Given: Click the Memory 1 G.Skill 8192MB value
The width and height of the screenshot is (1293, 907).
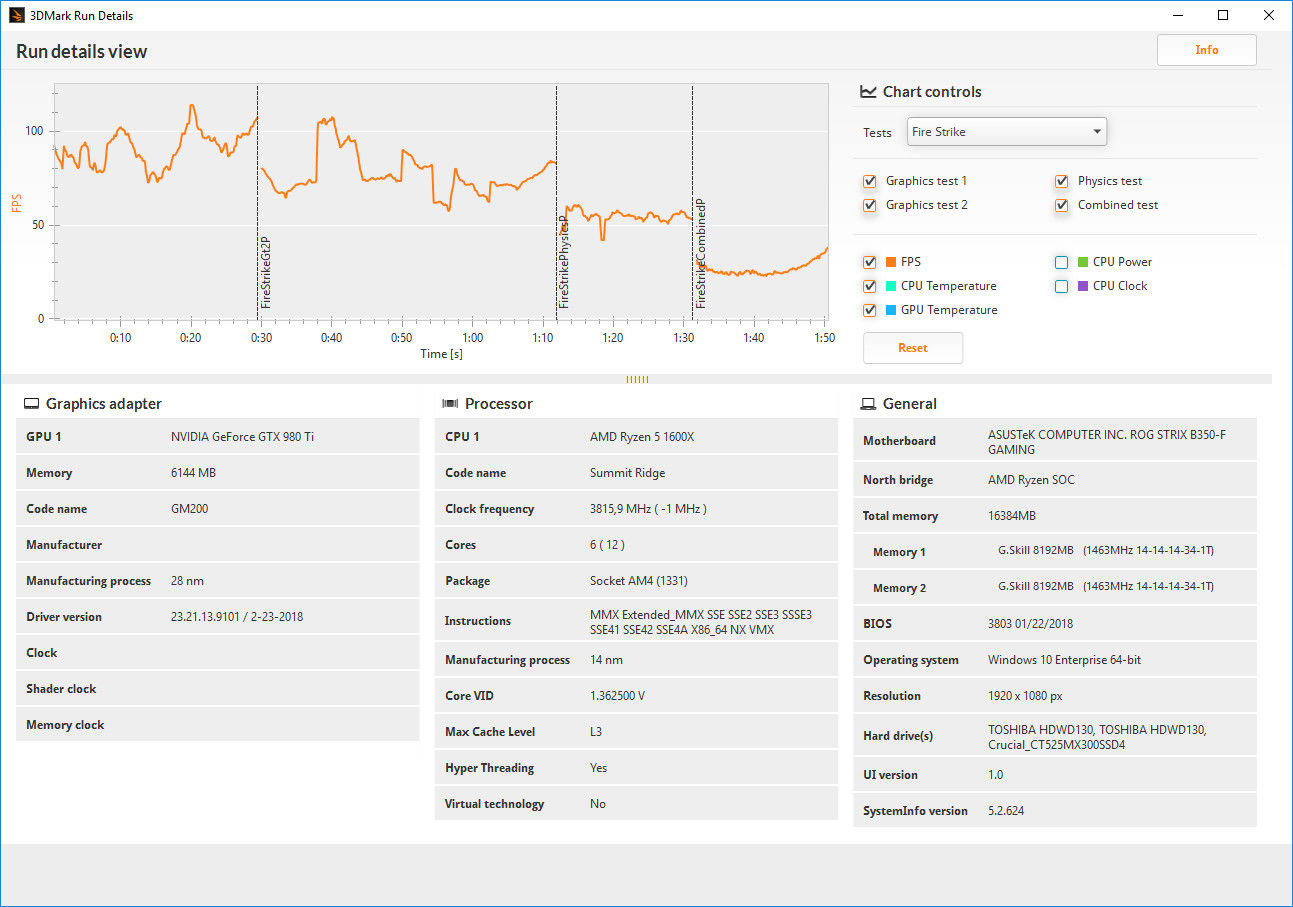Looking at the screenshot, I should click(1106, 552).
